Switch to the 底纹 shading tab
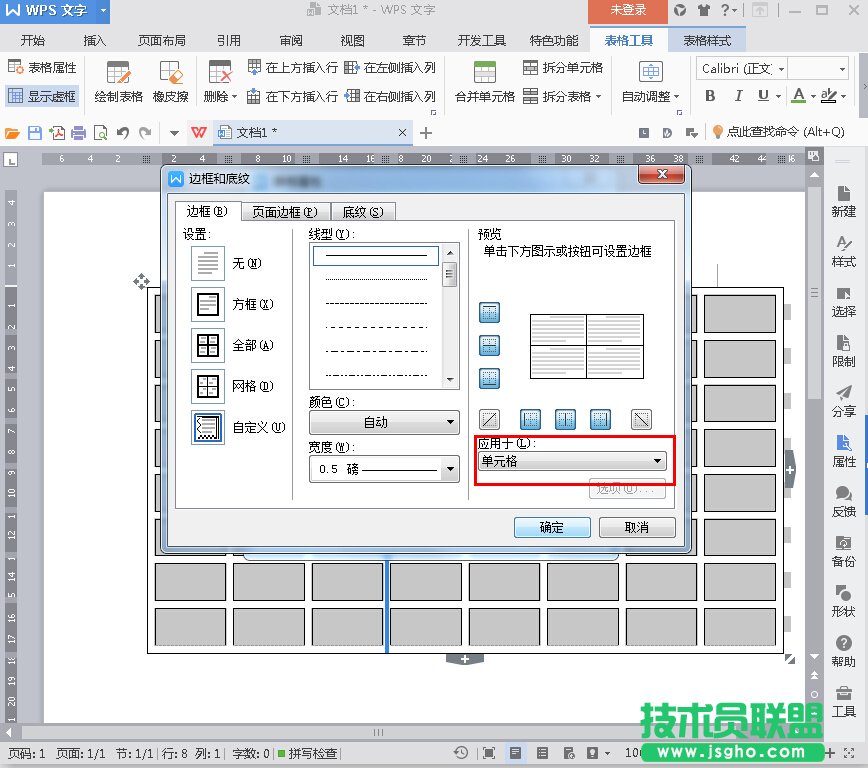This screenshot has width=868, height=768. click(362, 212)
